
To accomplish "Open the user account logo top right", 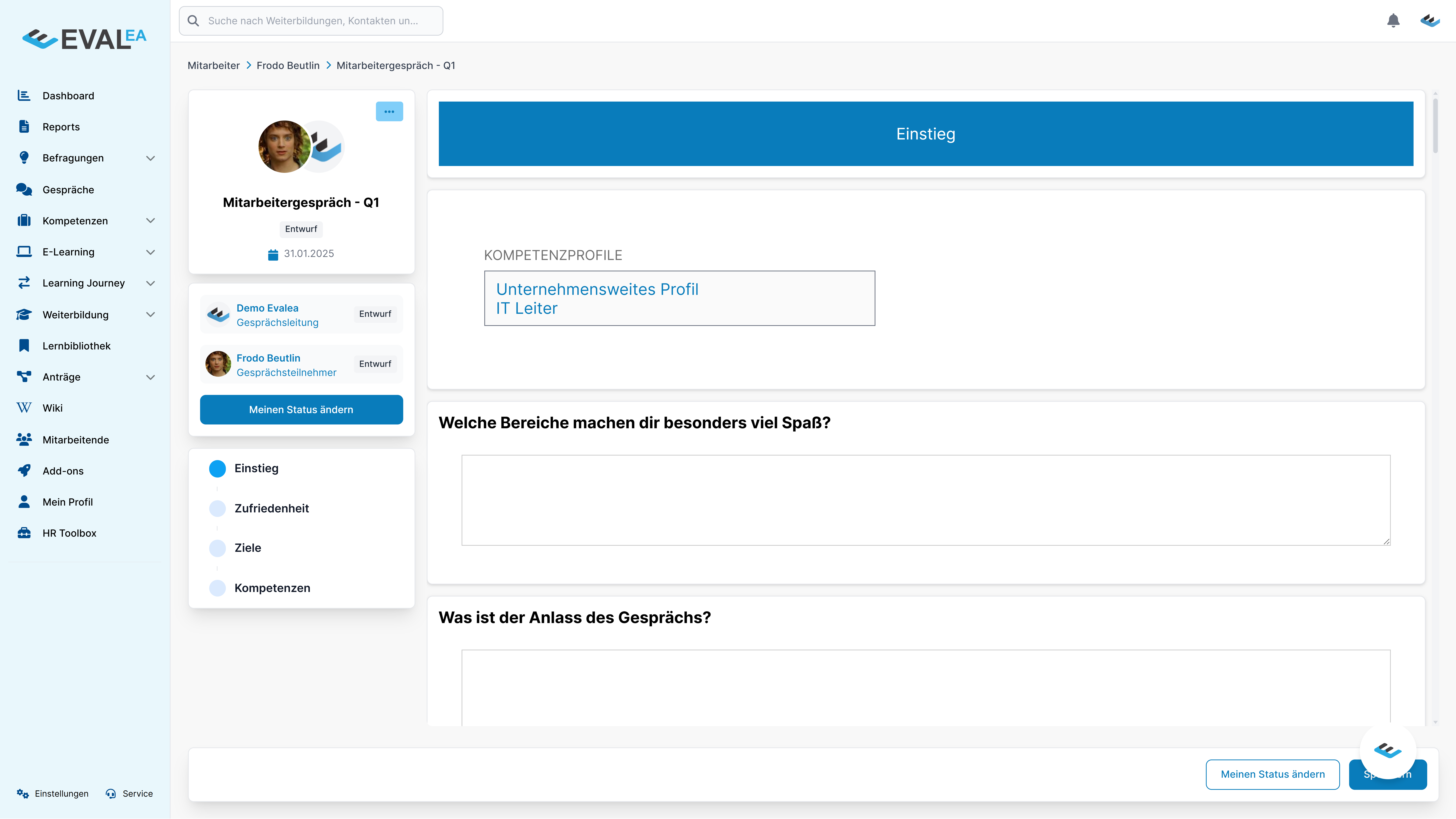I will coord(1430,21).
